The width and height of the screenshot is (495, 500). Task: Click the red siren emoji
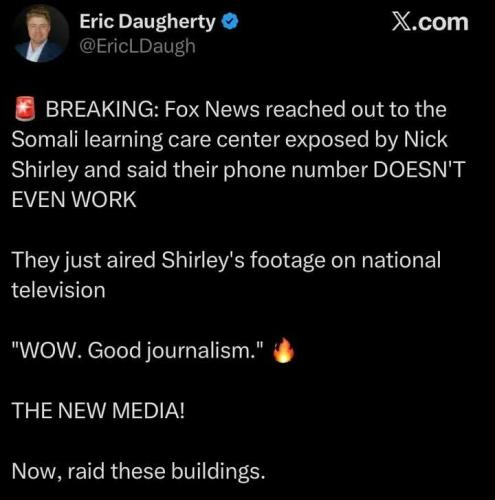25,109
